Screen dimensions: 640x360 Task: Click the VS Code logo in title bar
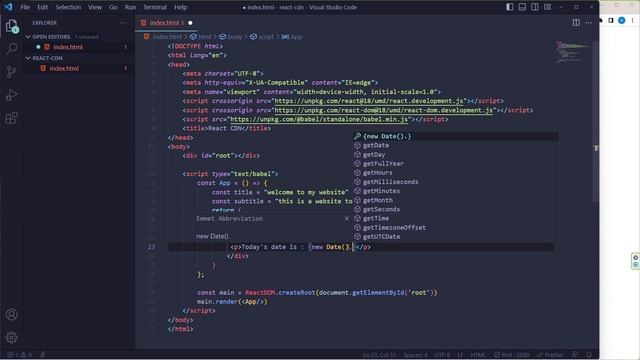[x=8, y=7]
